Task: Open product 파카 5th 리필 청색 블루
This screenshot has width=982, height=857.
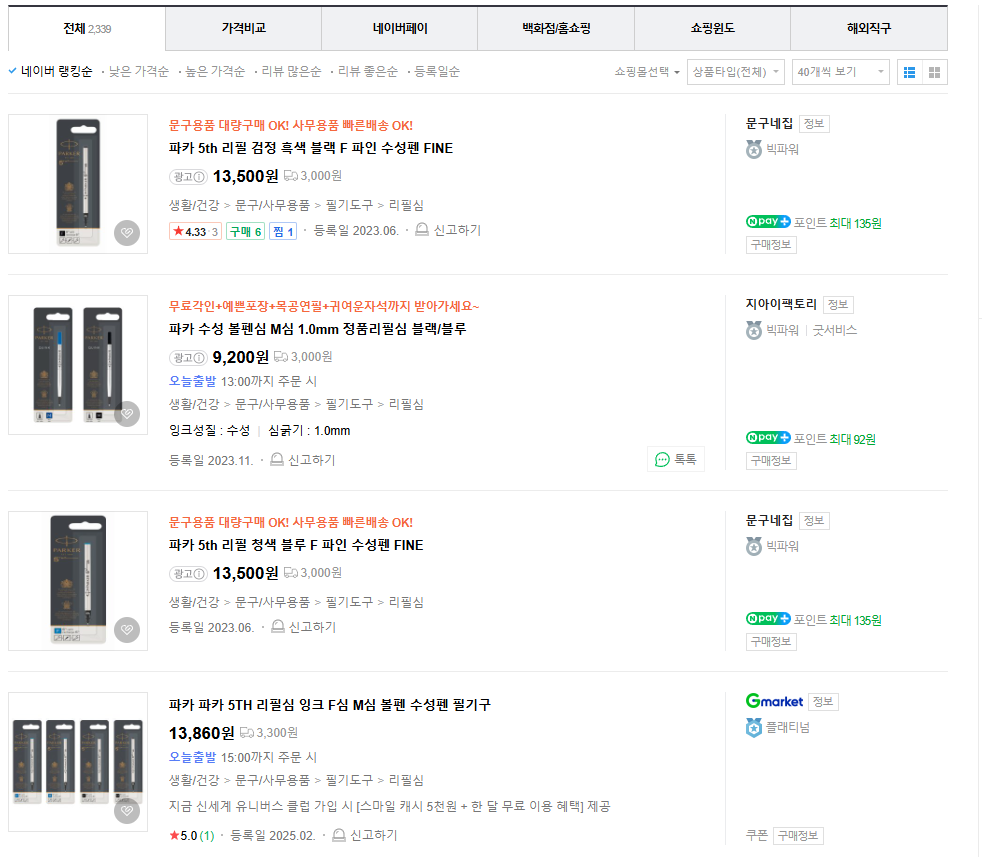Action: pos(296,546)
